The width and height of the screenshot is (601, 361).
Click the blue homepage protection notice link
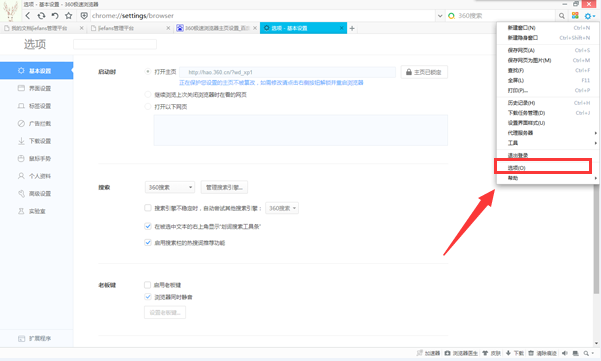click(271, 82)
